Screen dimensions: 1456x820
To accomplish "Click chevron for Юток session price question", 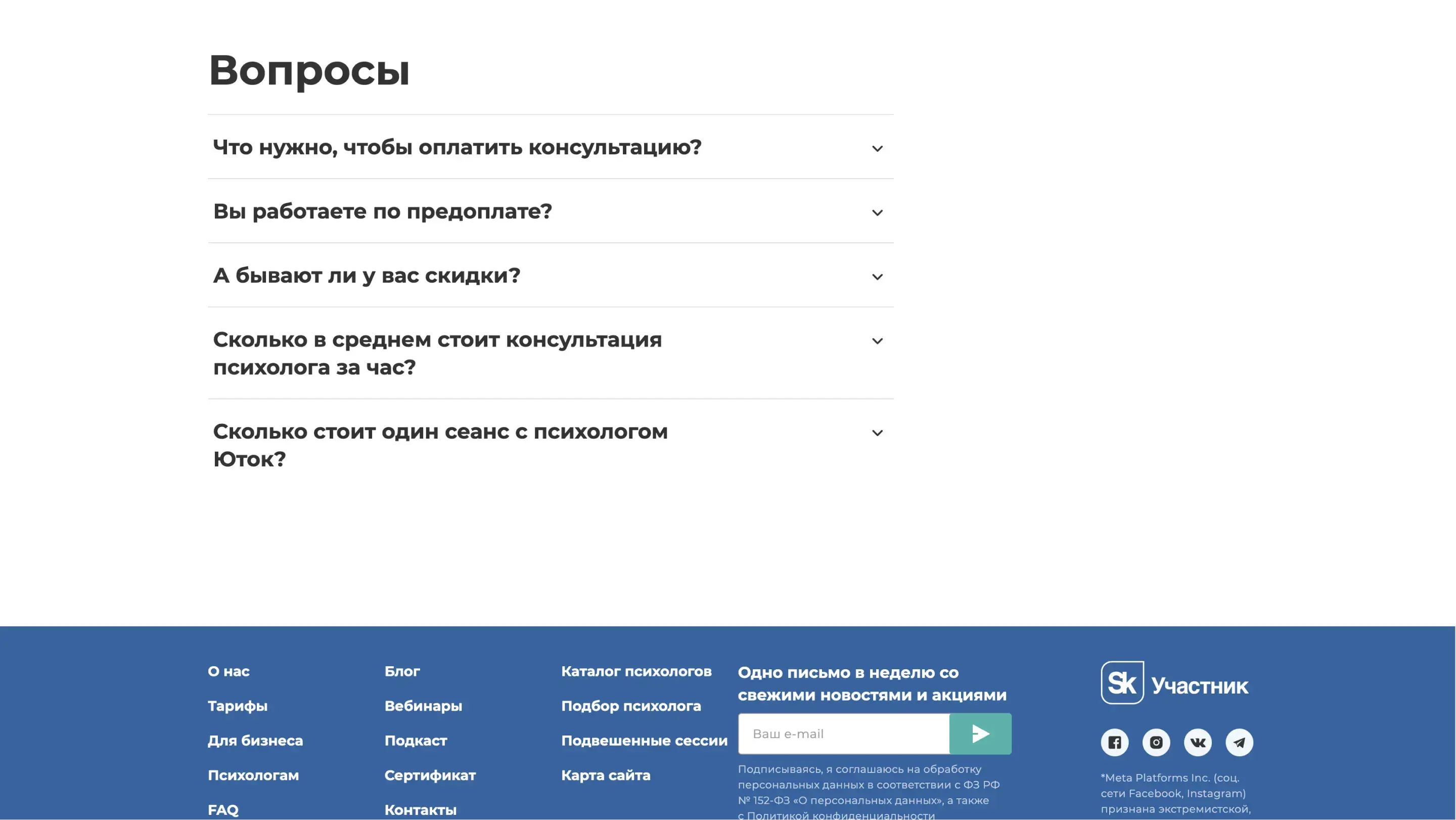I will point(877,433).
